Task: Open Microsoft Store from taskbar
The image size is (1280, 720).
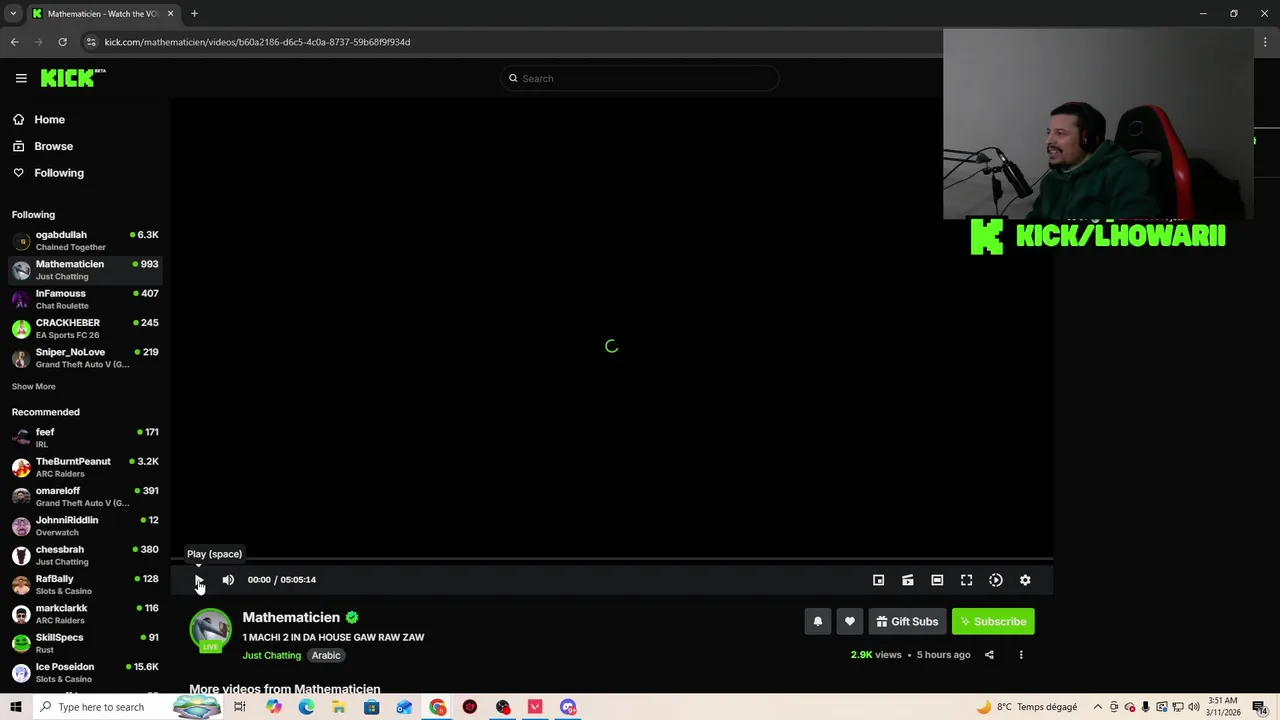Action: 371,707
